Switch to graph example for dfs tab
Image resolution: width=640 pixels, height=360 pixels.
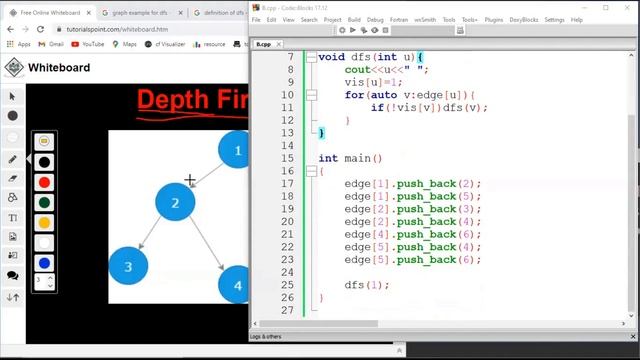pos(140,13)
